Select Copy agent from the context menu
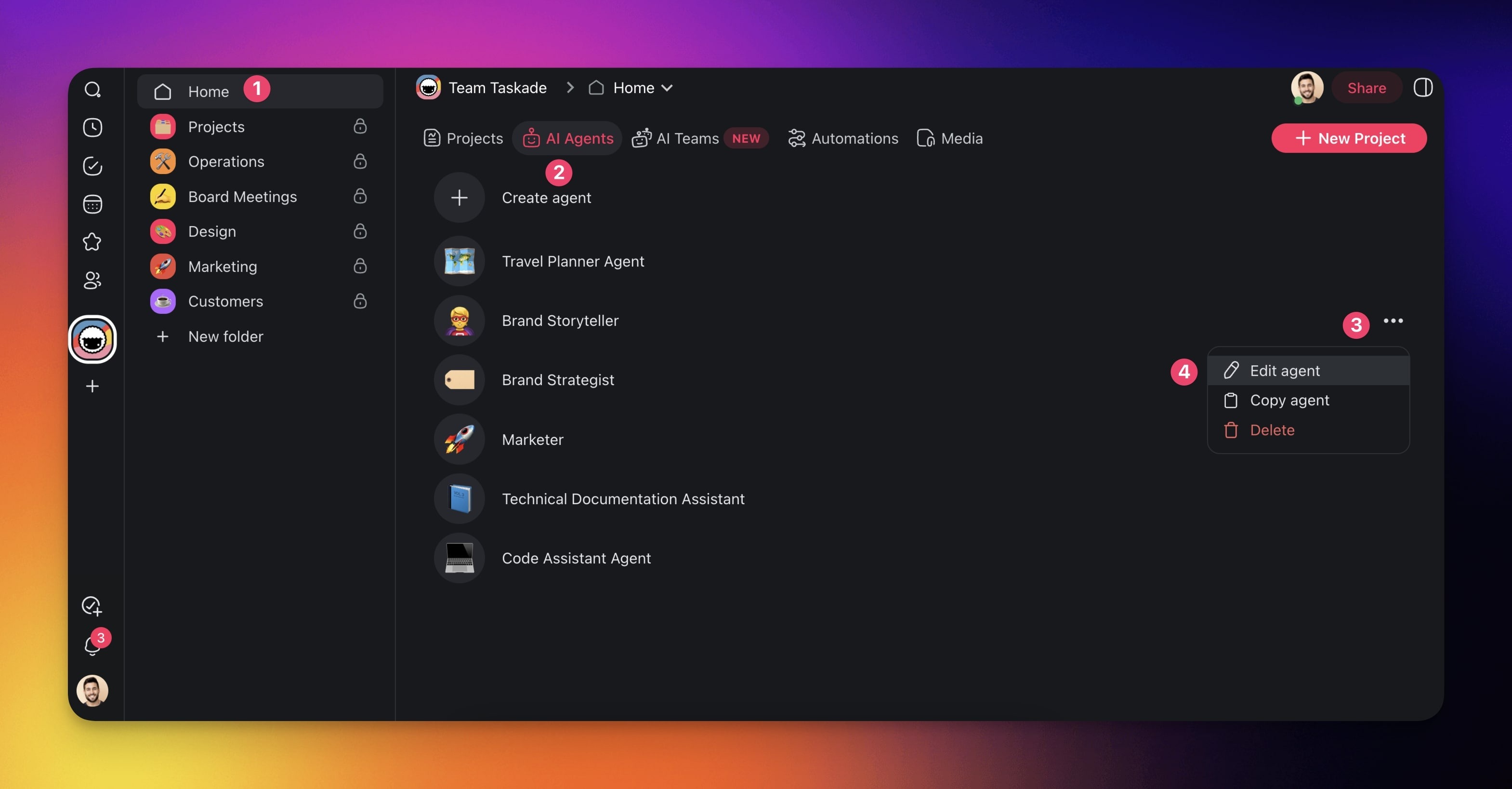The width and height of the screenshot is (1512, 789). tap(1289, 400)
